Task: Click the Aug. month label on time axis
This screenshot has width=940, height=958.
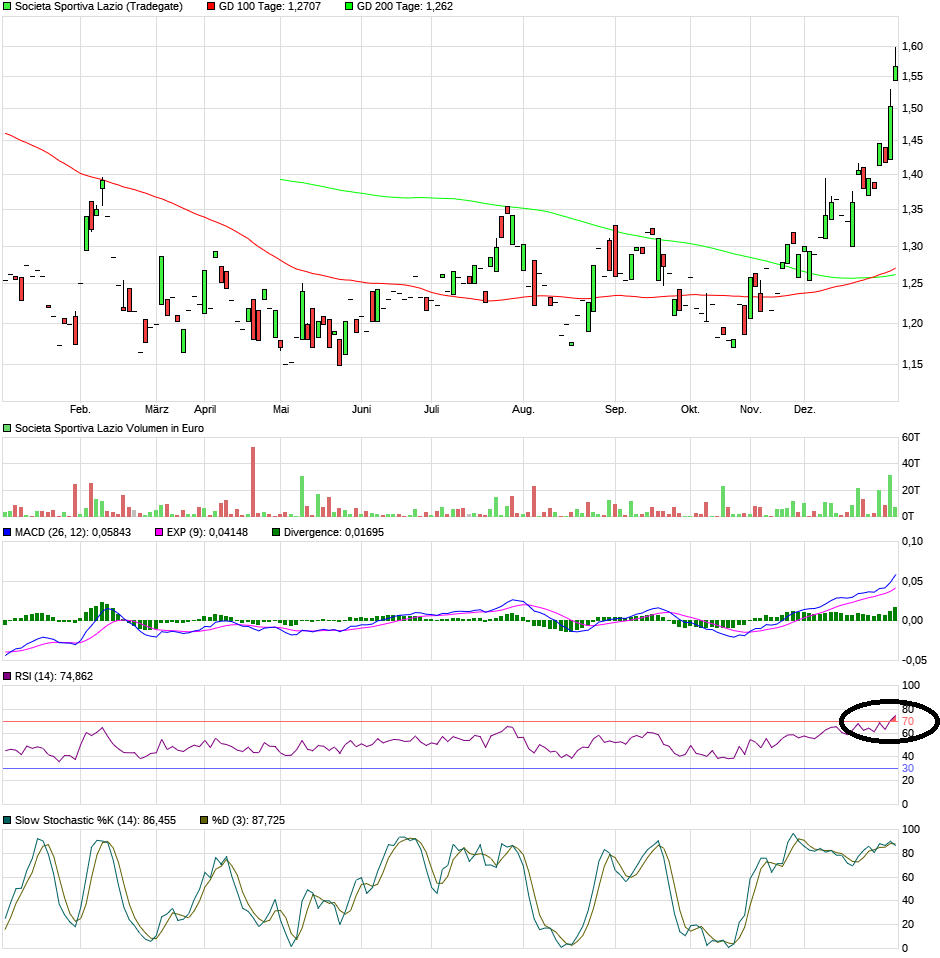Action: tap(523, 409)
